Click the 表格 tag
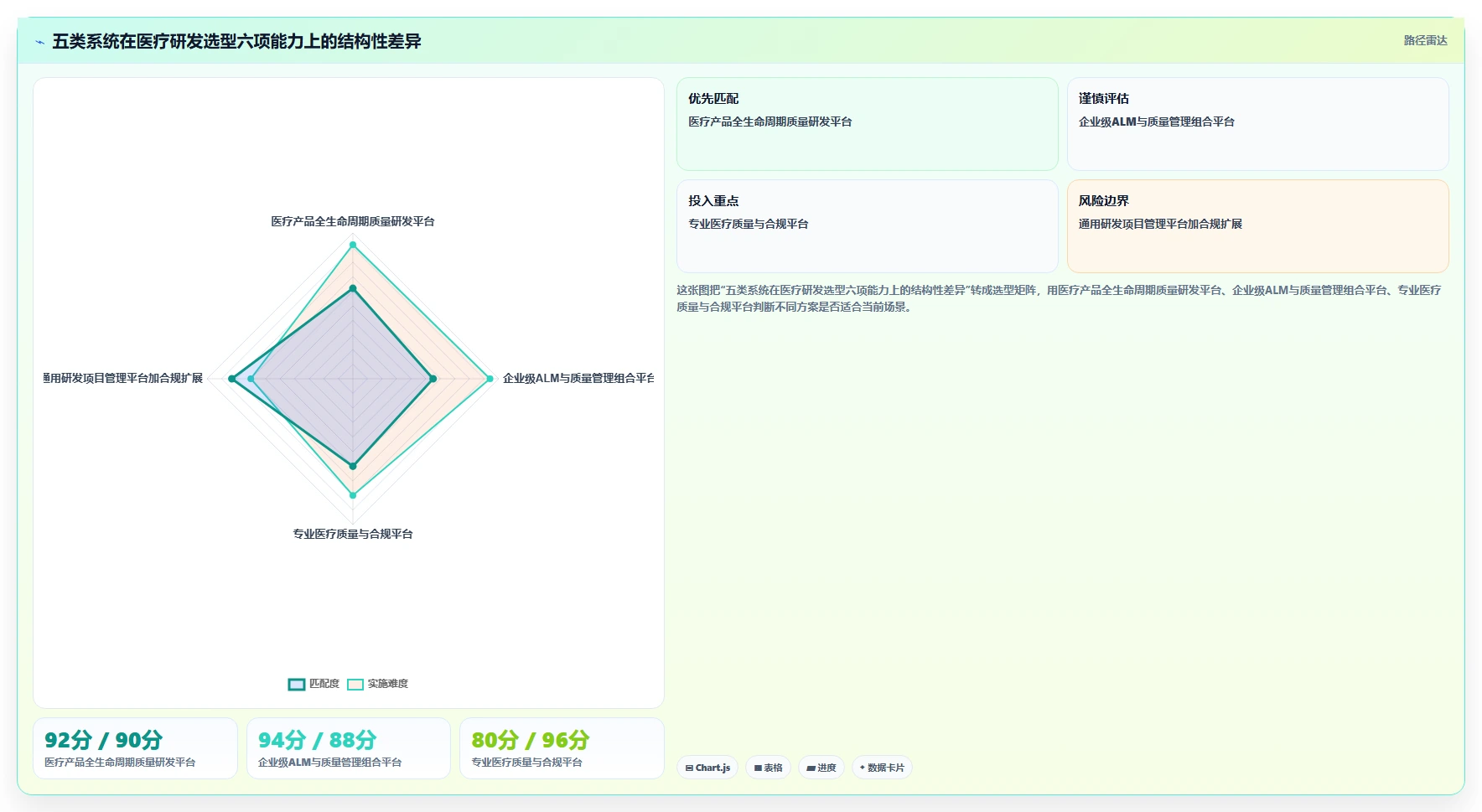This screenshot has width=1482, height=812. tap(768, 768)
